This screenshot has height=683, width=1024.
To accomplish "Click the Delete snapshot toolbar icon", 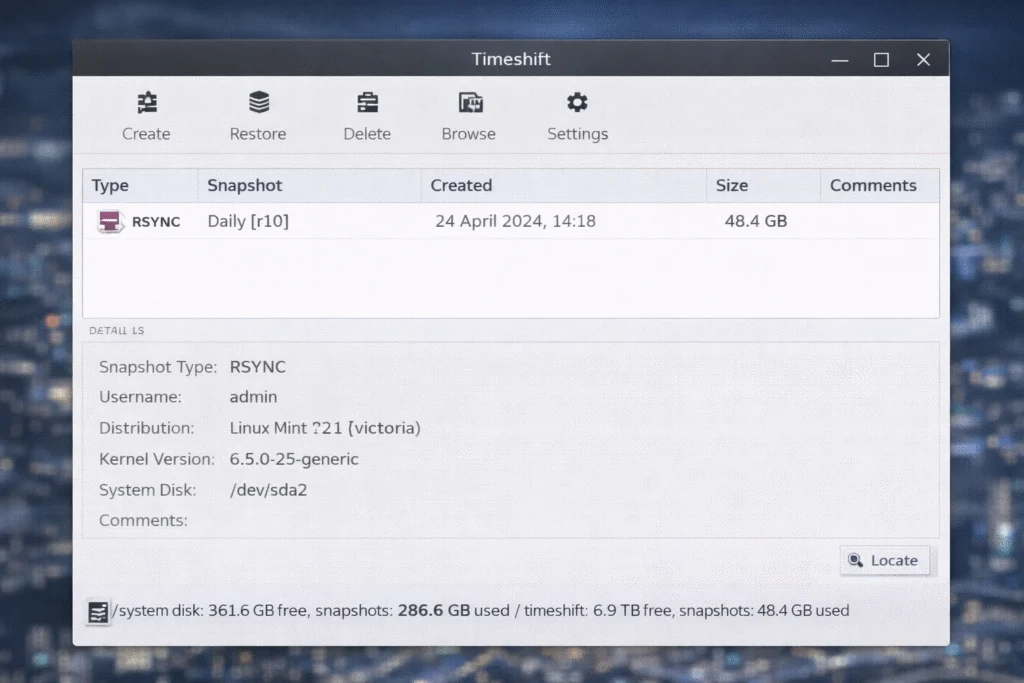I will [367, 103].
